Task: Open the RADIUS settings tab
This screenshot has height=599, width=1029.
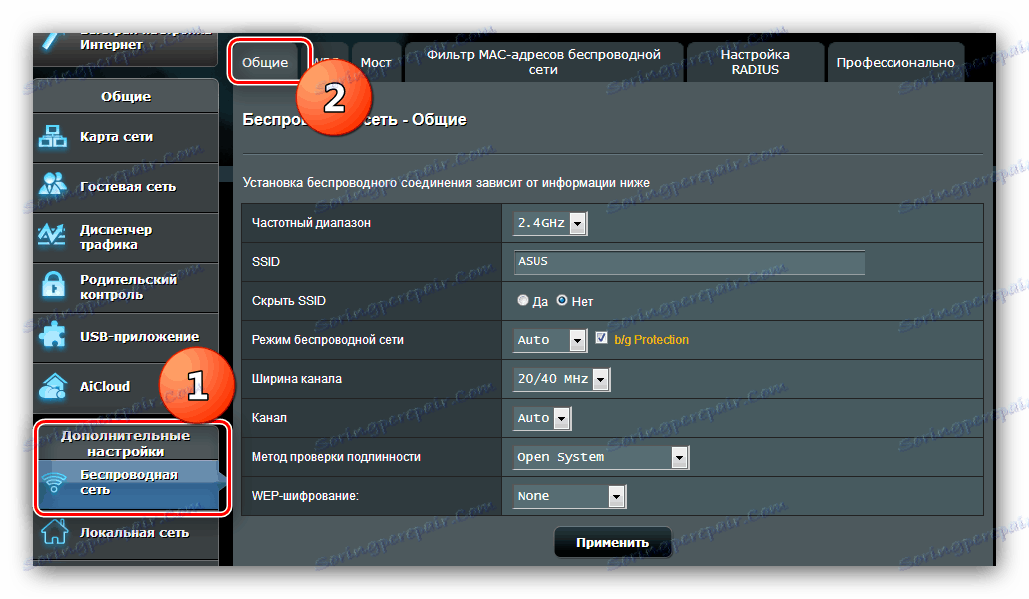Action: (x=755, y=62)
